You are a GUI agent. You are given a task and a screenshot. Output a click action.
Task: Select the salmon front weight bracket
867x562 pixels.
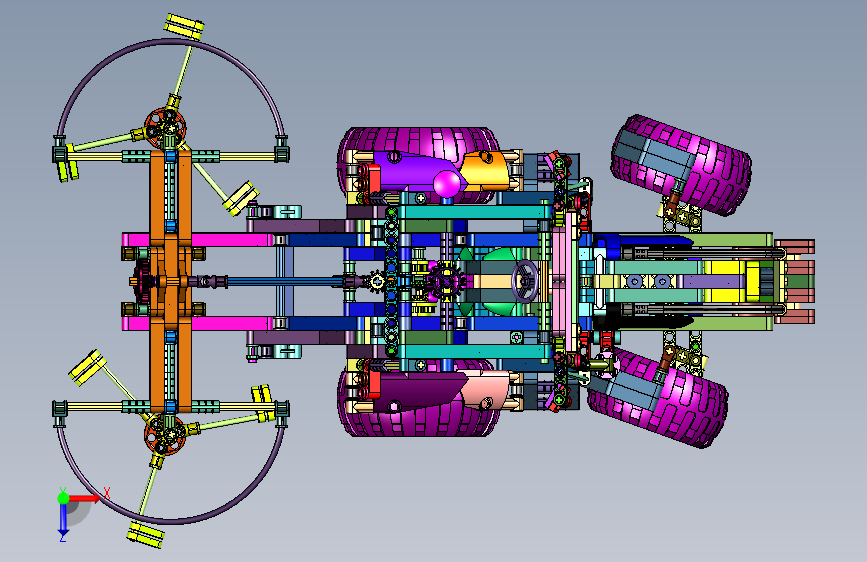(x=795, y=282)
